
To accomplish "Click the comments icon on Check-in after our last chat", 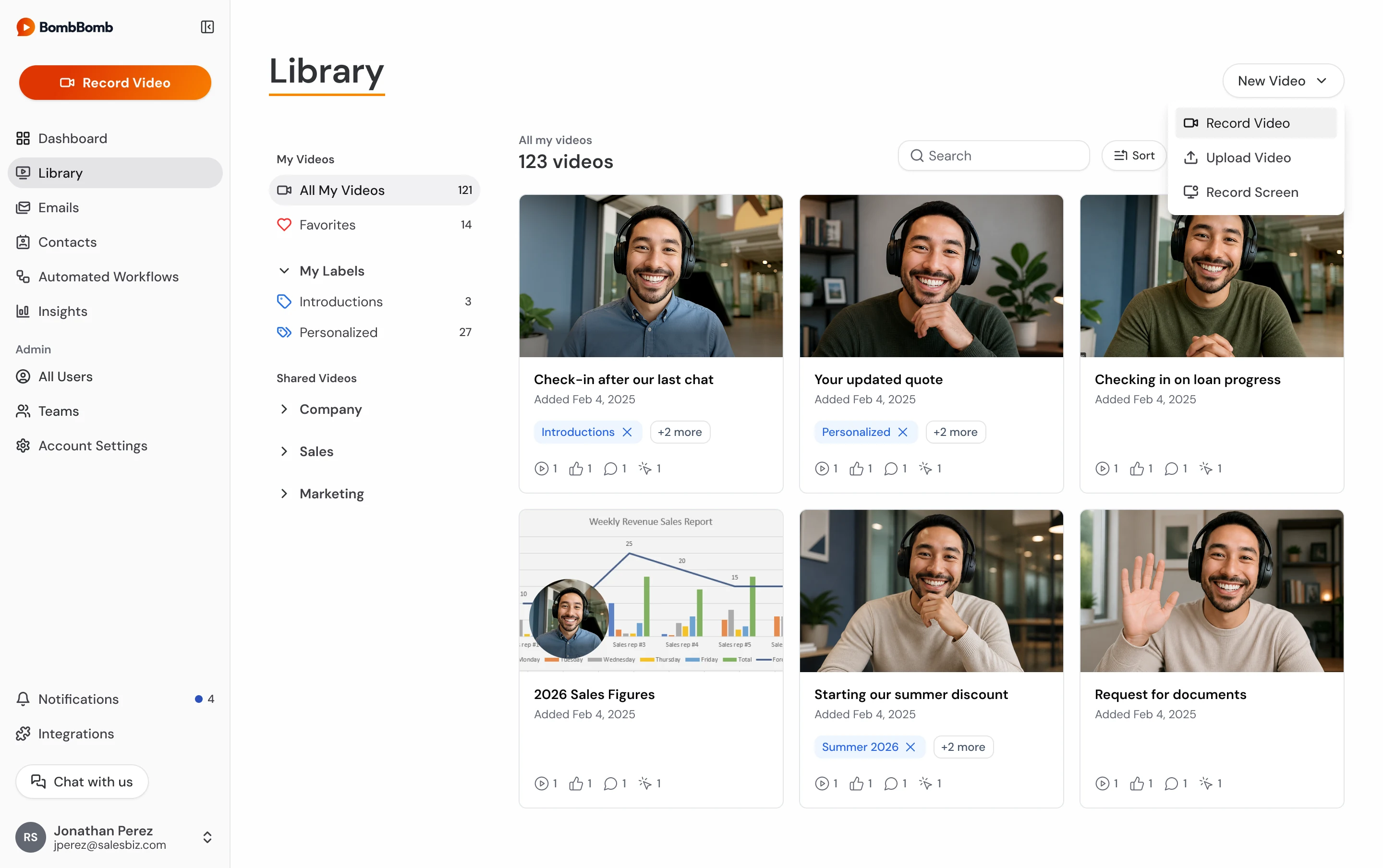I will tap(610, 469).
